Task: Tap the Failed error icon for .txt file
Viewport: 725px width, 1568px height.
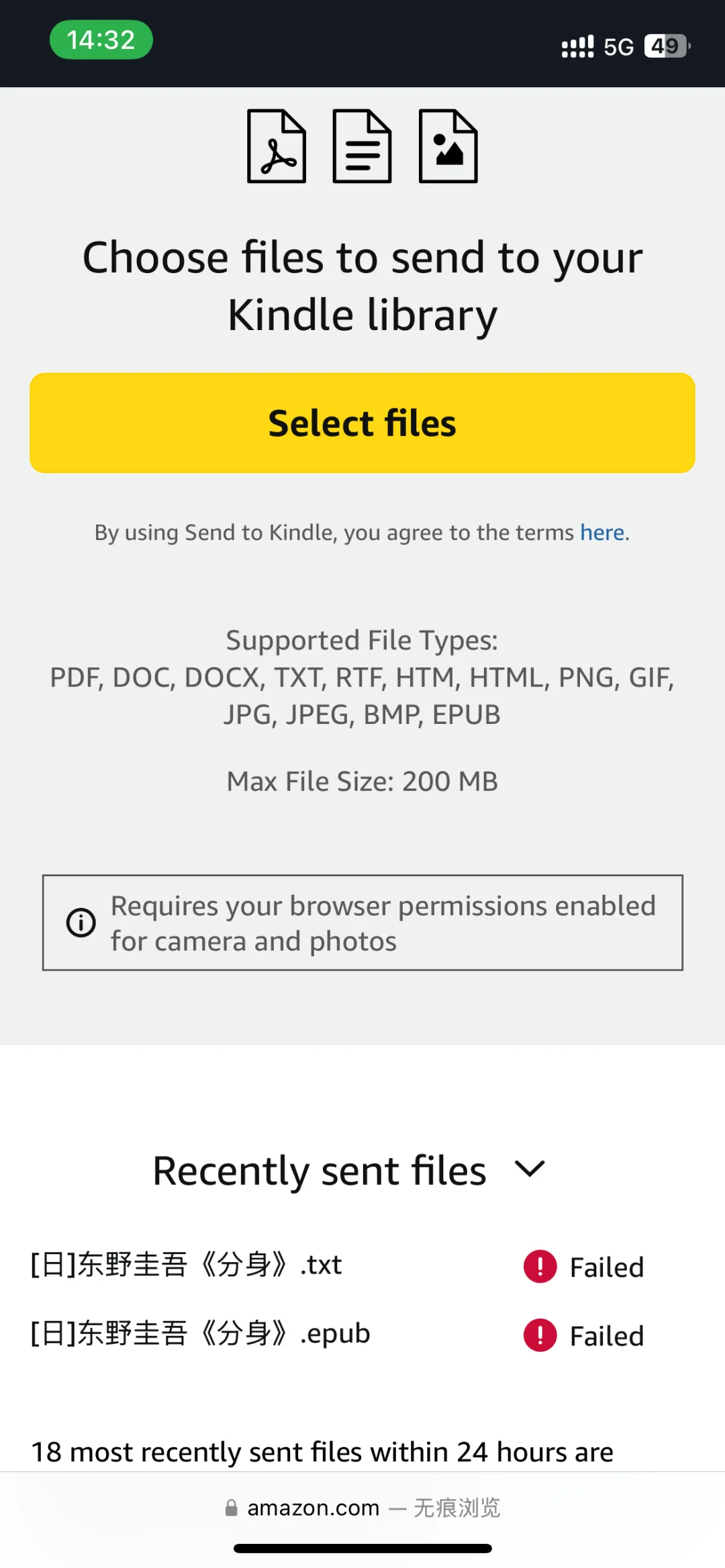Action: pos(540,1267)
